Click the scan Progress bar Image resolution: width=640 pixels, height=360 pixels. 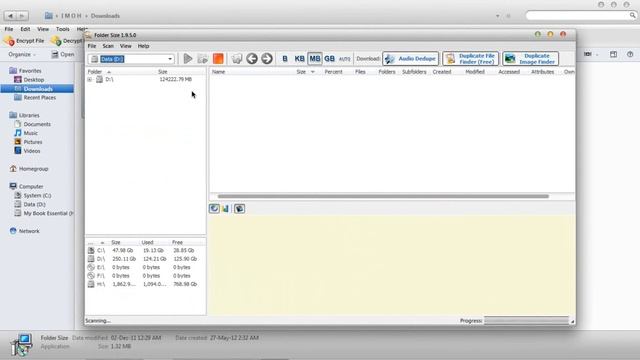(x=527, y=320)
